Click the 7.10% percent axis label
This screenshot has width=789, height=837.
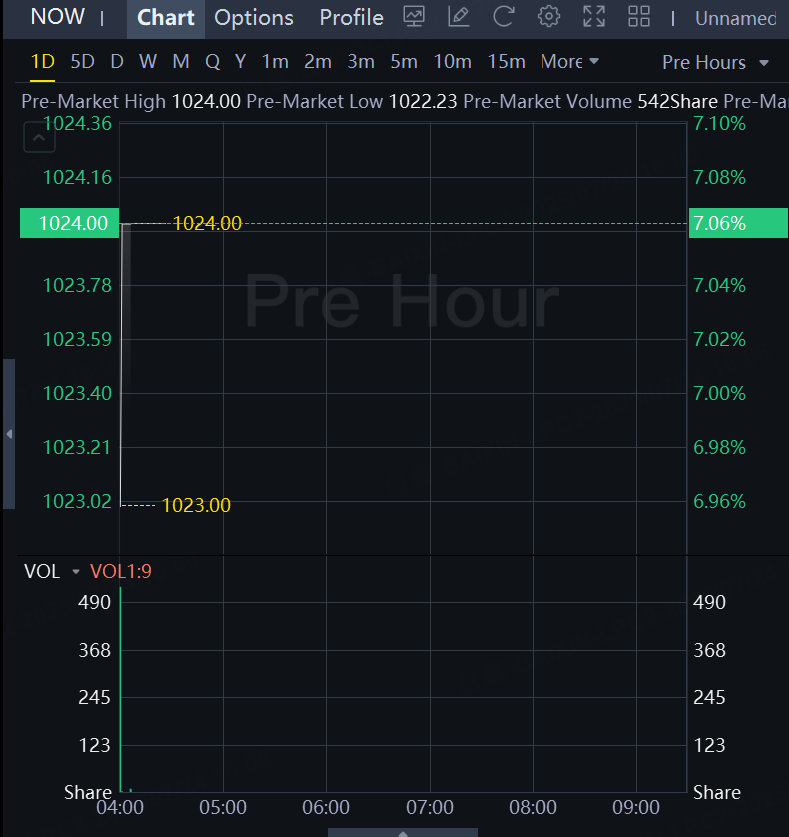[x=719, y=124]
